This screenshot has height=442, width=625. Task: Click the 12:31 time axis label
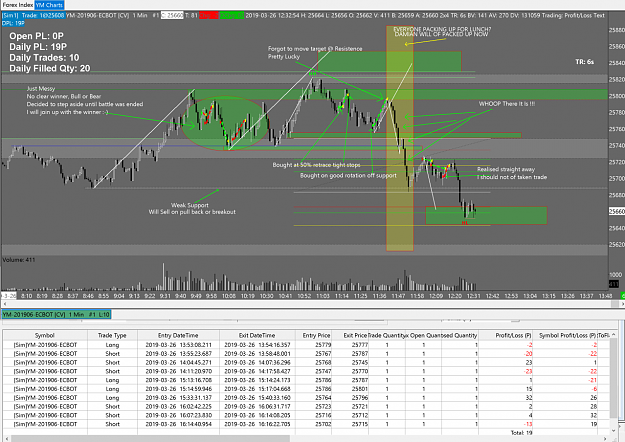pos(474,296)
